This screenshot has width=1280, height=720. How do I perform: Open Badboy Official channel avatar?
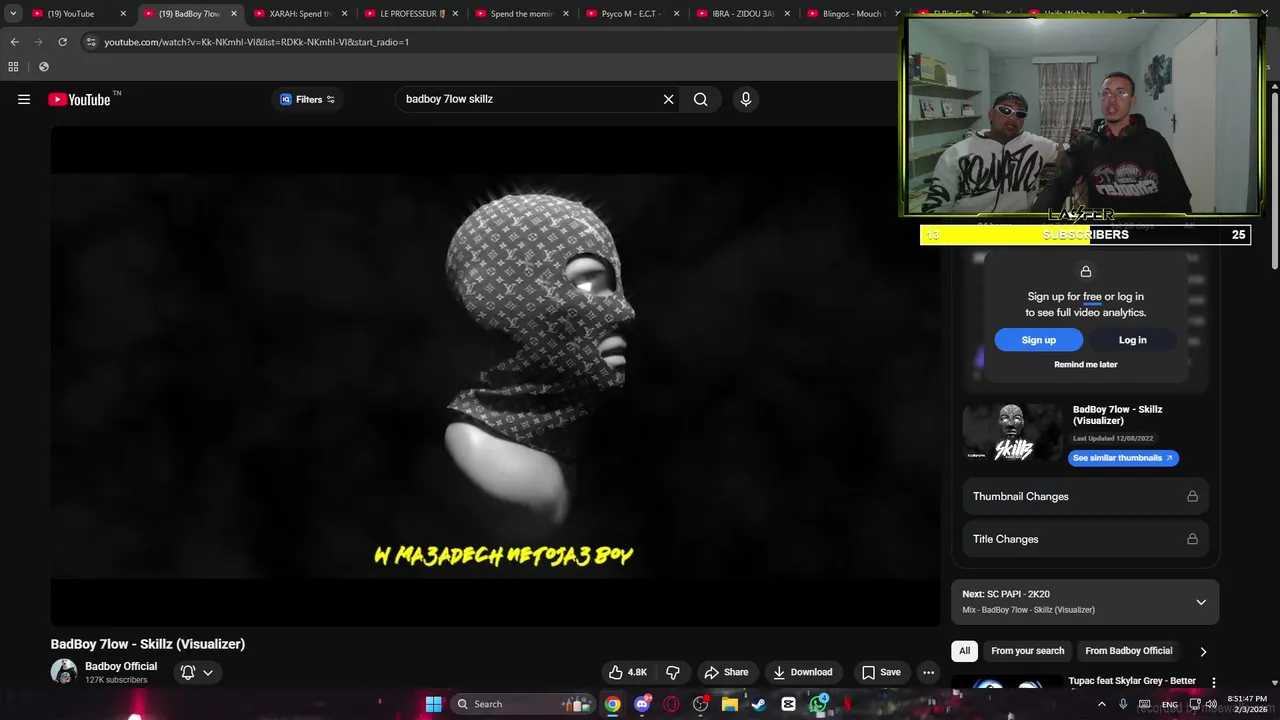(x=64, y=672)
